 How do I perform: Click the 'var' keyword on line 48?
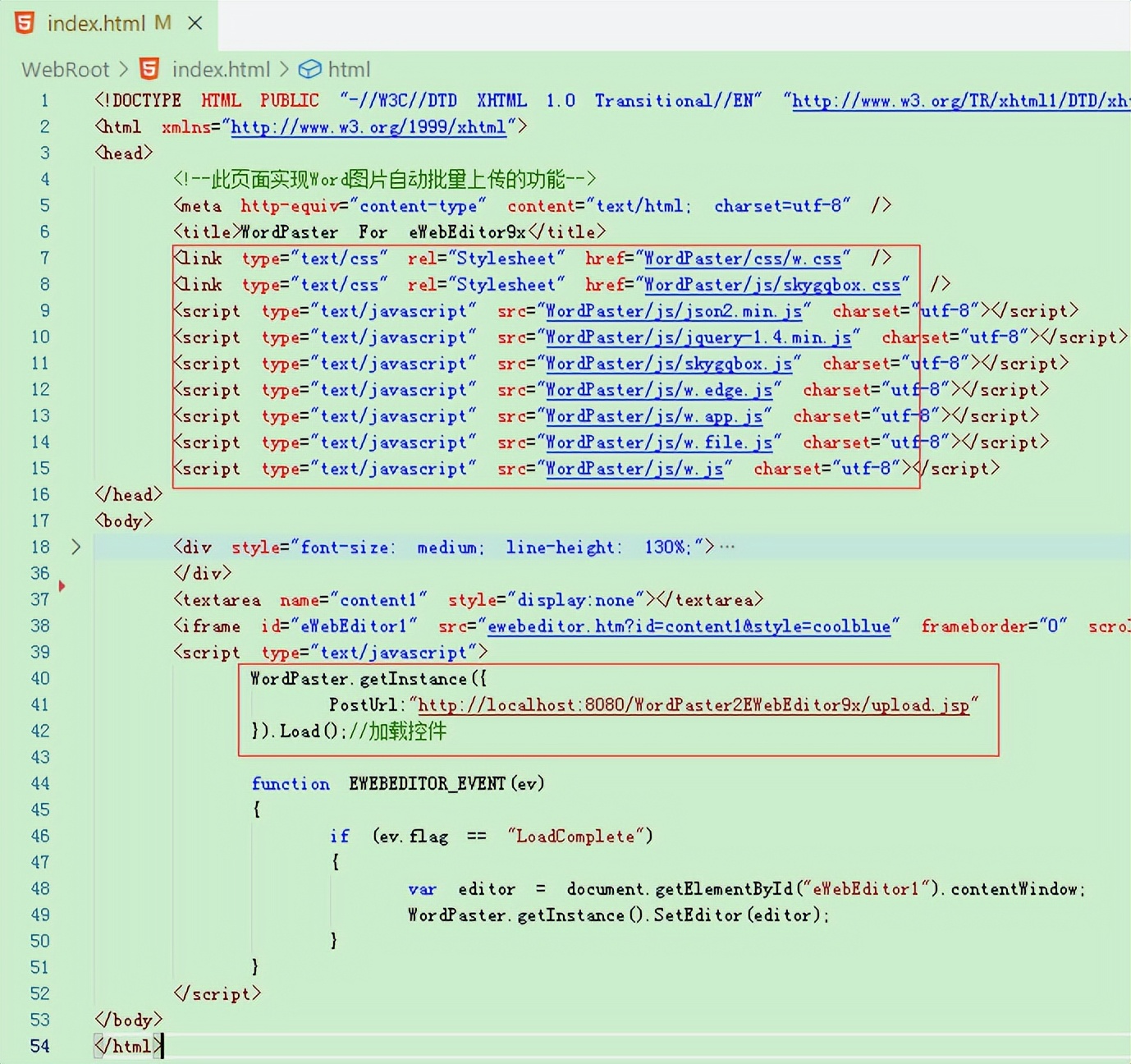point(423,889)
